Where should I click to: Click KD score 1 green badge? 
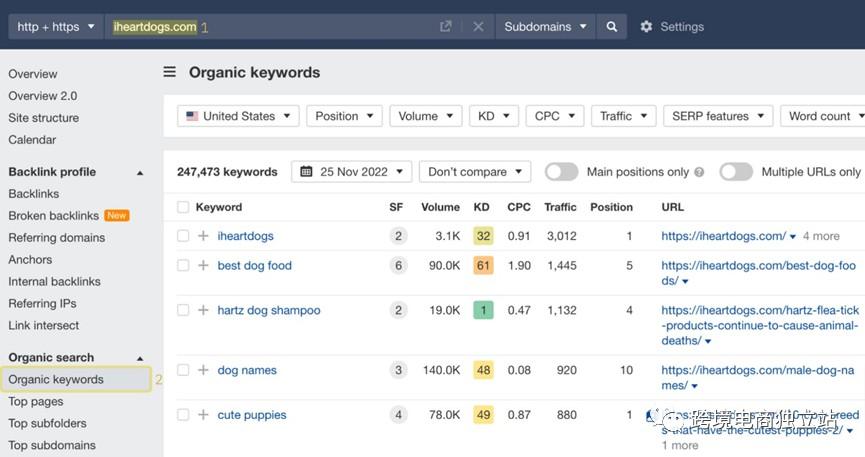pos(483,310)
